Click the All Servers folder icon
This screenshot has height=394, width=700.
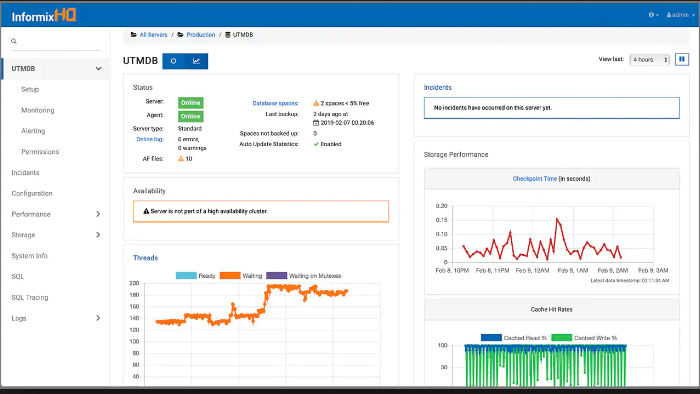point(133,35)
